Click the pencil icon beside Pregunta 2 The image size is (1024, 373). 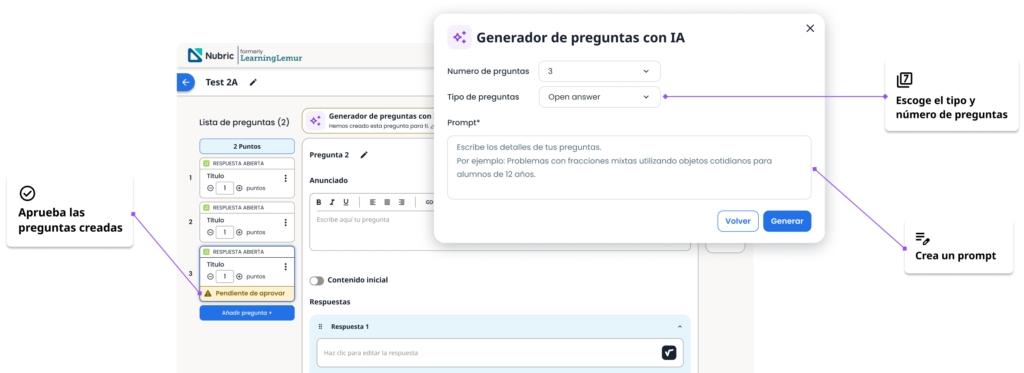(364, 155)
